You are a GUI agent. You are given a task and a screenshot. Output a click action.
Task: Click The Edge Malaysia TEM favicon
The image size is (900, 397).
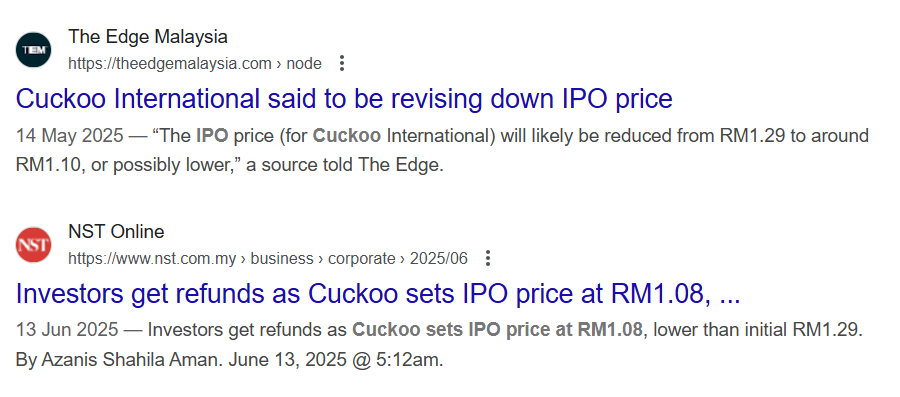tap(33, 50)
